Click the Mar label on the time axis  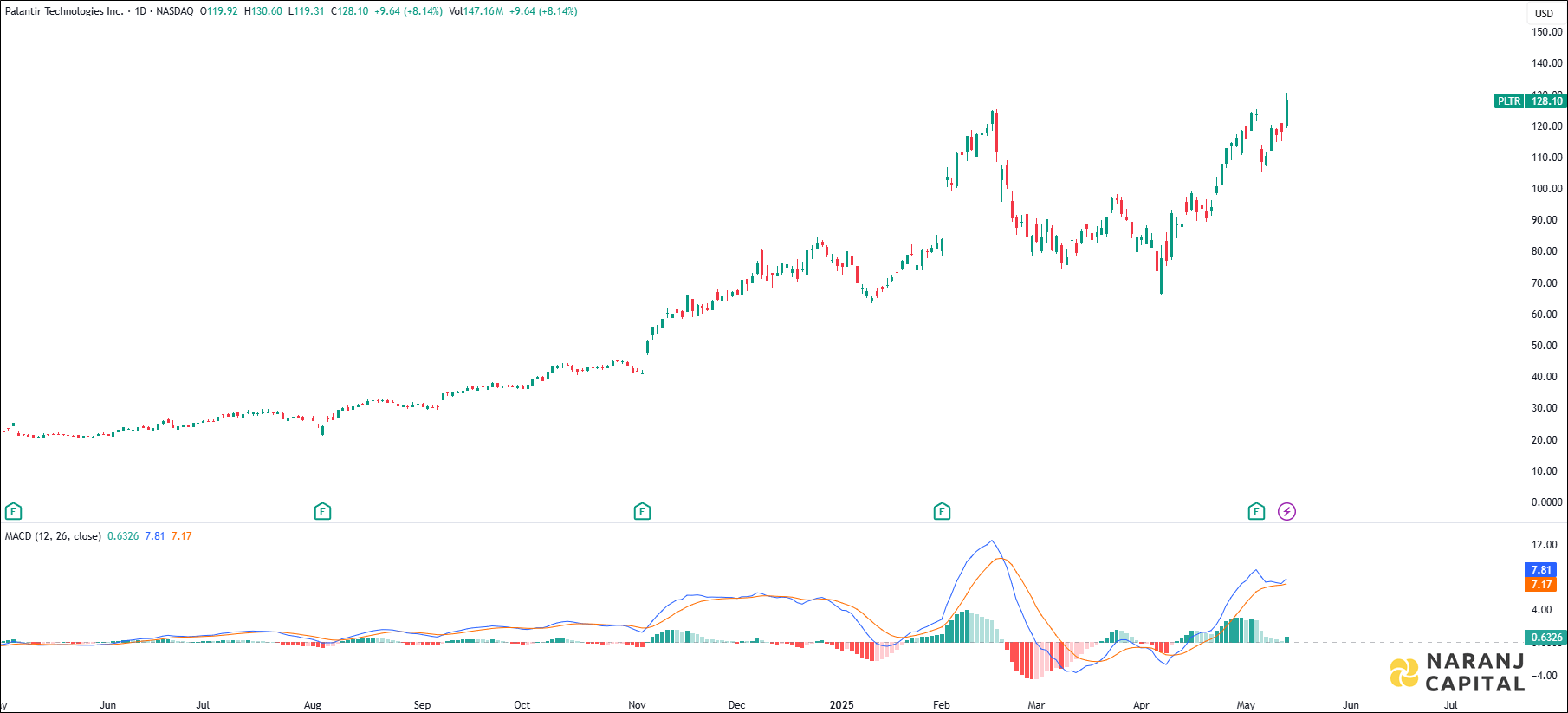coord(1036,705)
